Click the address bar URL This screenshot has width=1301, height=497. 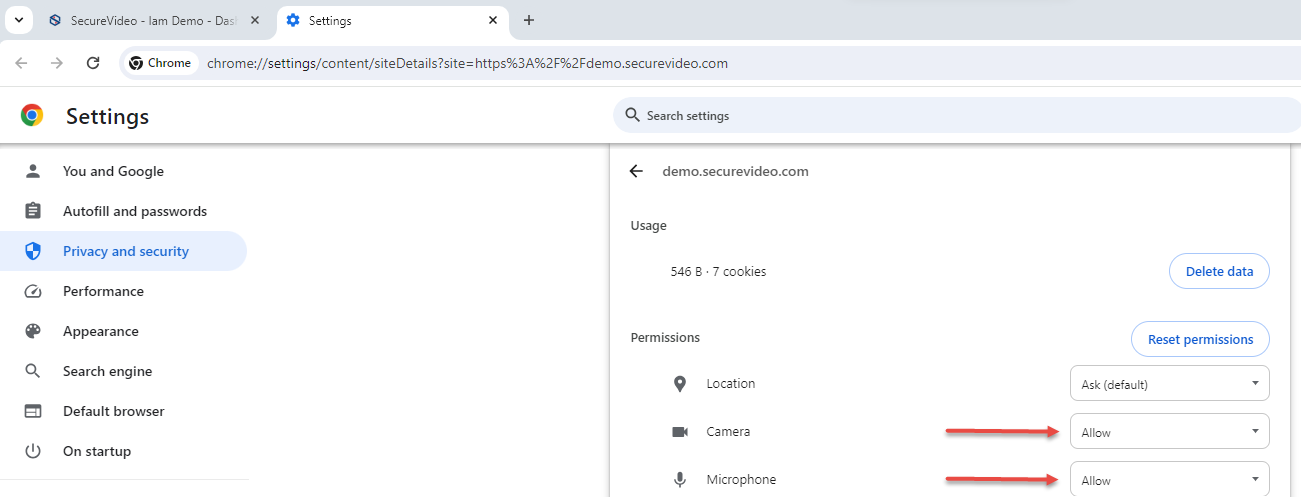coord(467,63)
